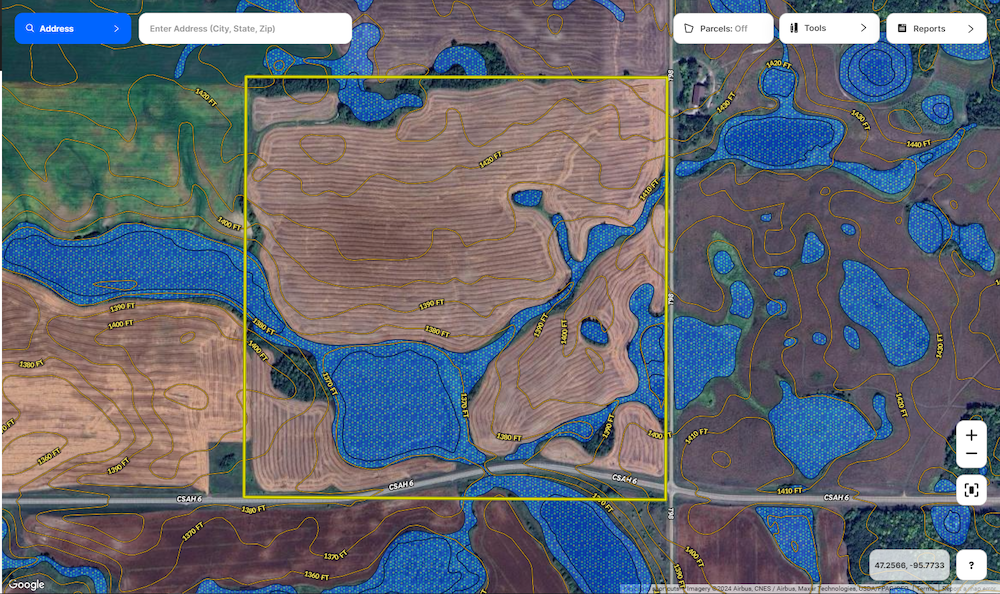The image size is (1000, 594).
Task: Click the magnifier icon in Address button
Action: coord(30,29)
